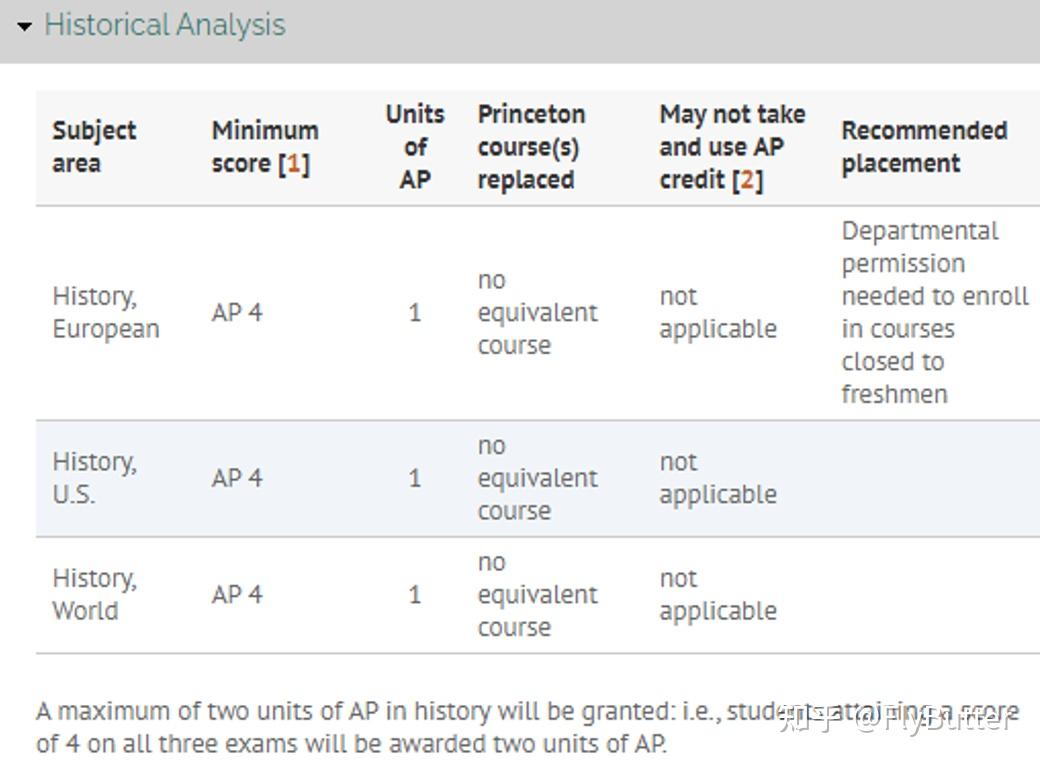Click the History, U.S. subject cell
The image size is (1040, 766).
[x=94, y=478]
